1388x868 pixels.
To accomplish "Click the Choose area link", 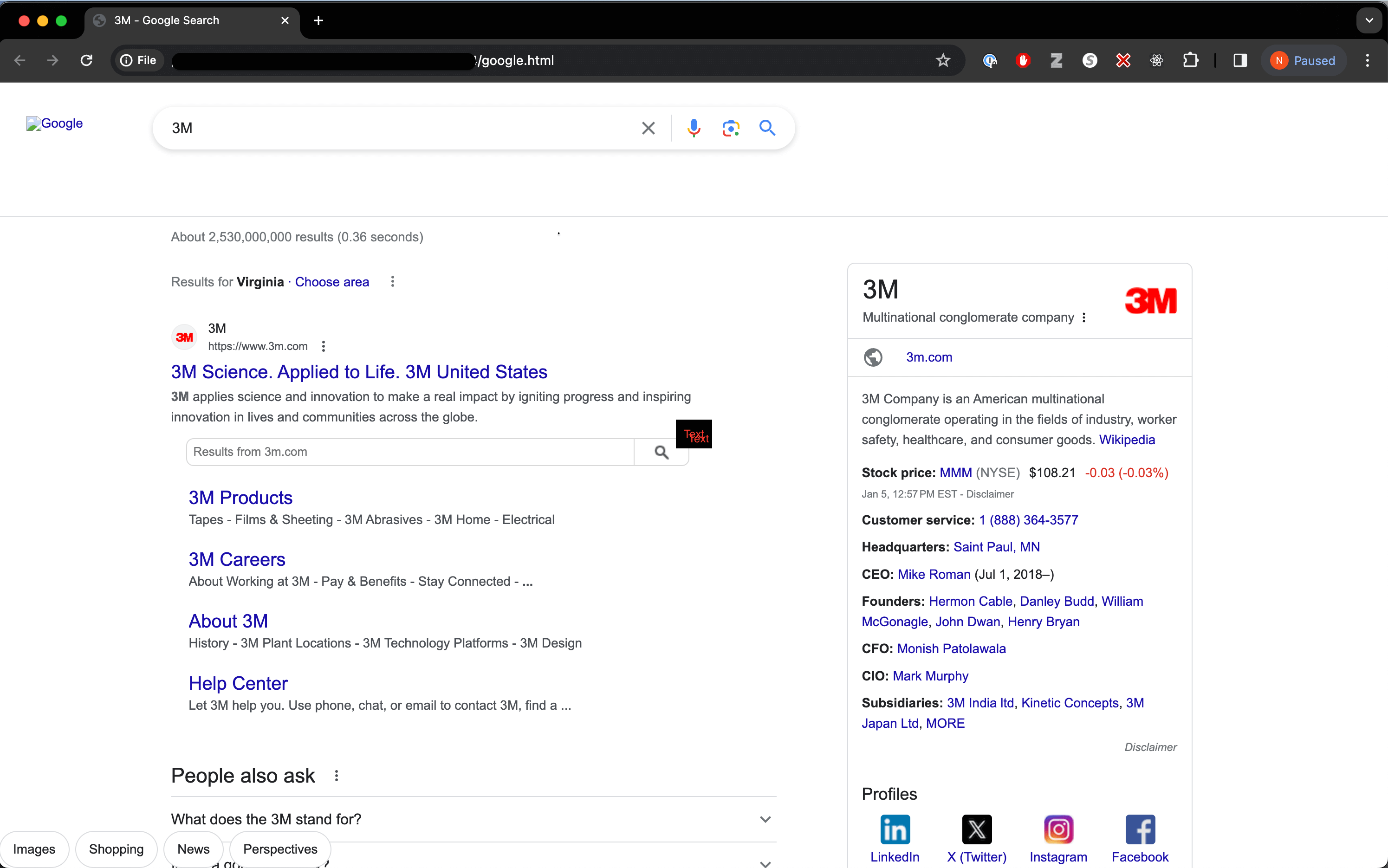I will pos(332,282).
